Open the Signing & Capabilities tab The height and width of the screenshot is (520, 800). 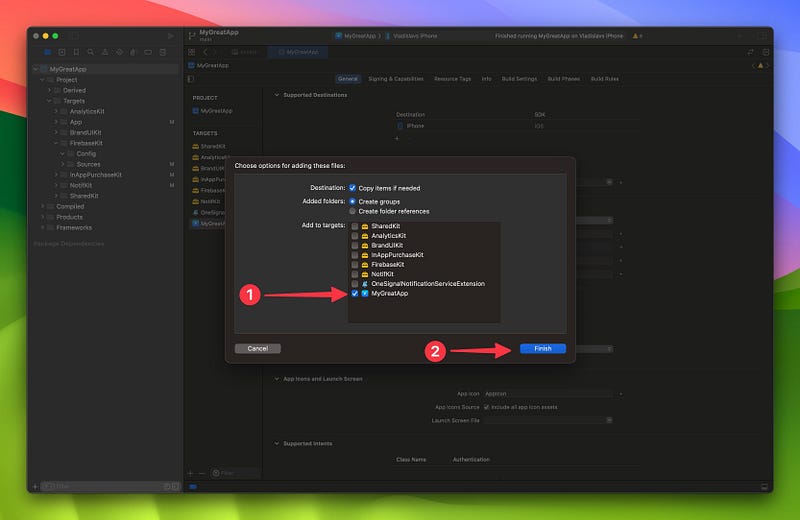396,79
